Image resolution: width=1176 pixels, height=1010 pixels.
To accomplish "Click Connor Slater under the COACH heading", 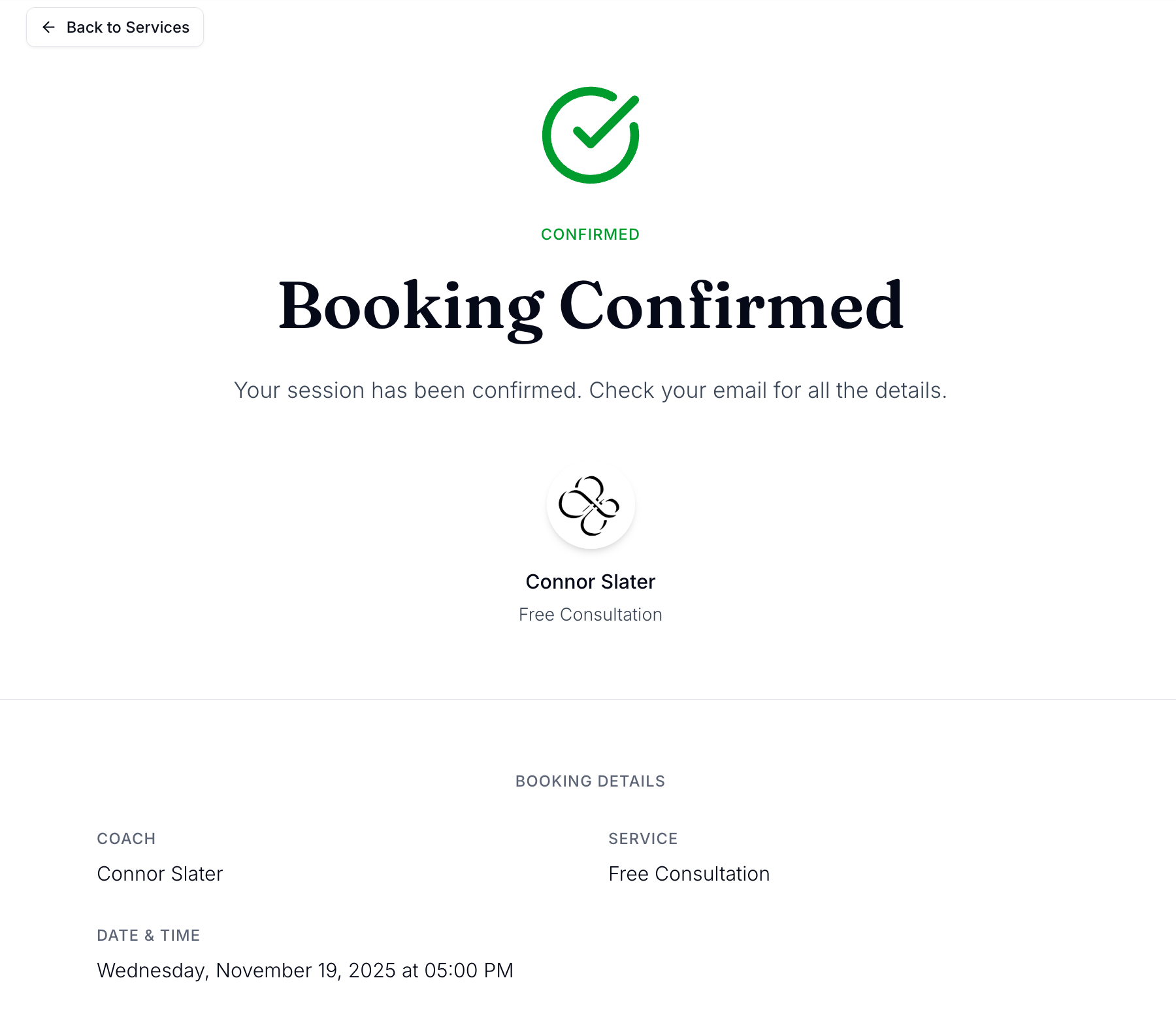I will coord(159,873).
